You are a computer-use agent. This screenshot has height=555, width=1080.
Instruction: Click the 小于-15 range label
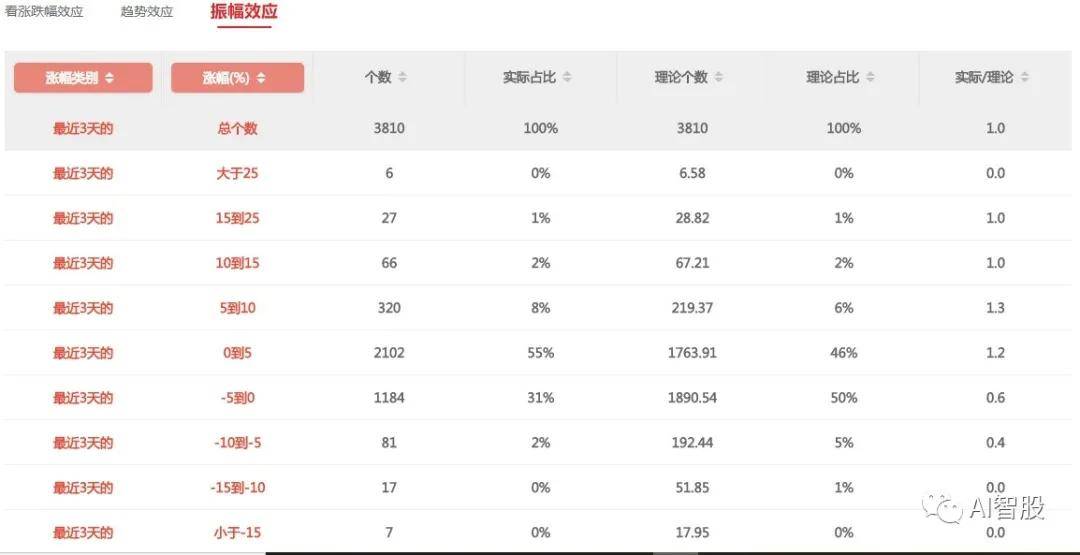237,532
